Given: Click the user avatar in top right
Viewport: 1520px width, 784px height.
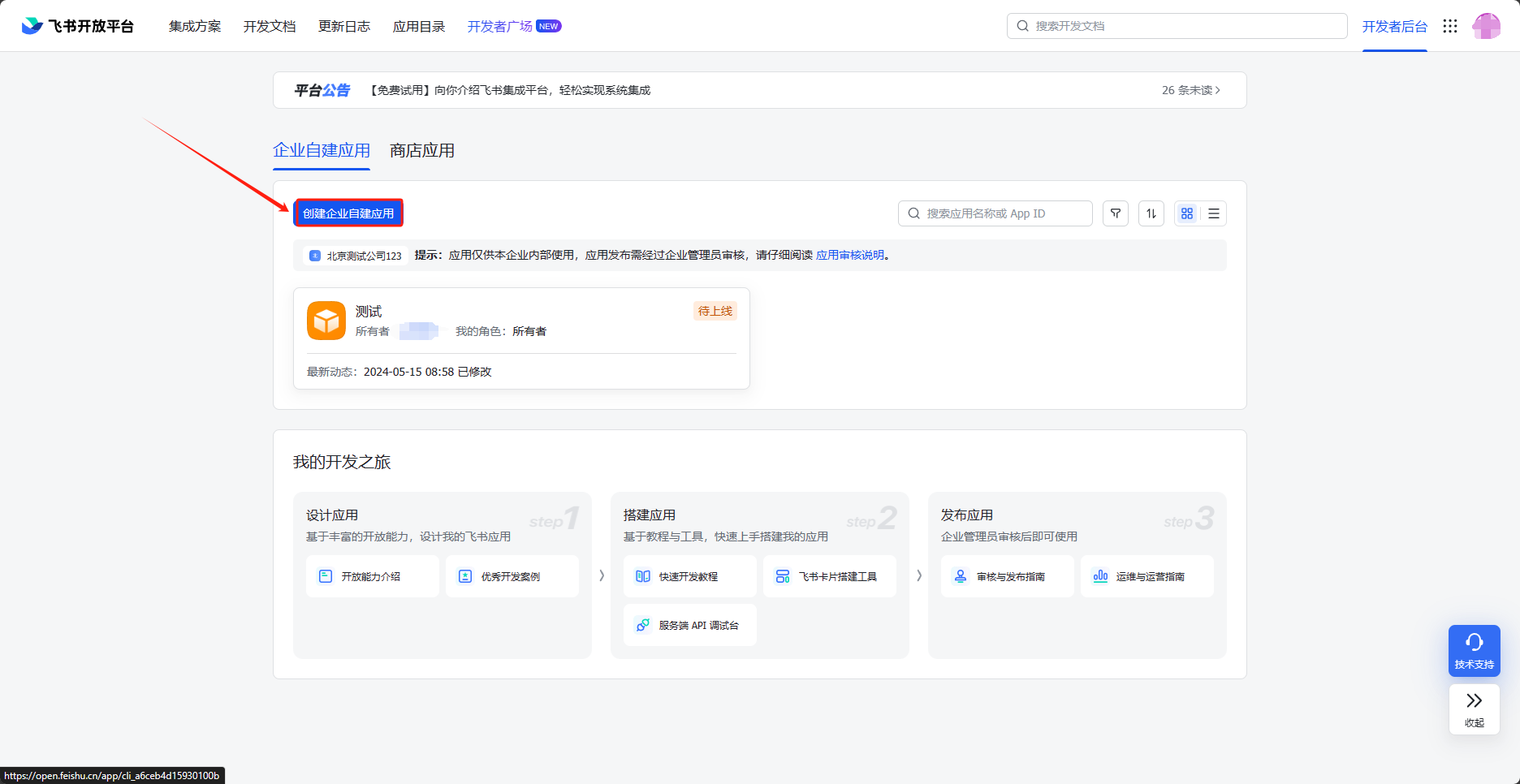Looking at the screenshot, I should [x=1487, y=26].
